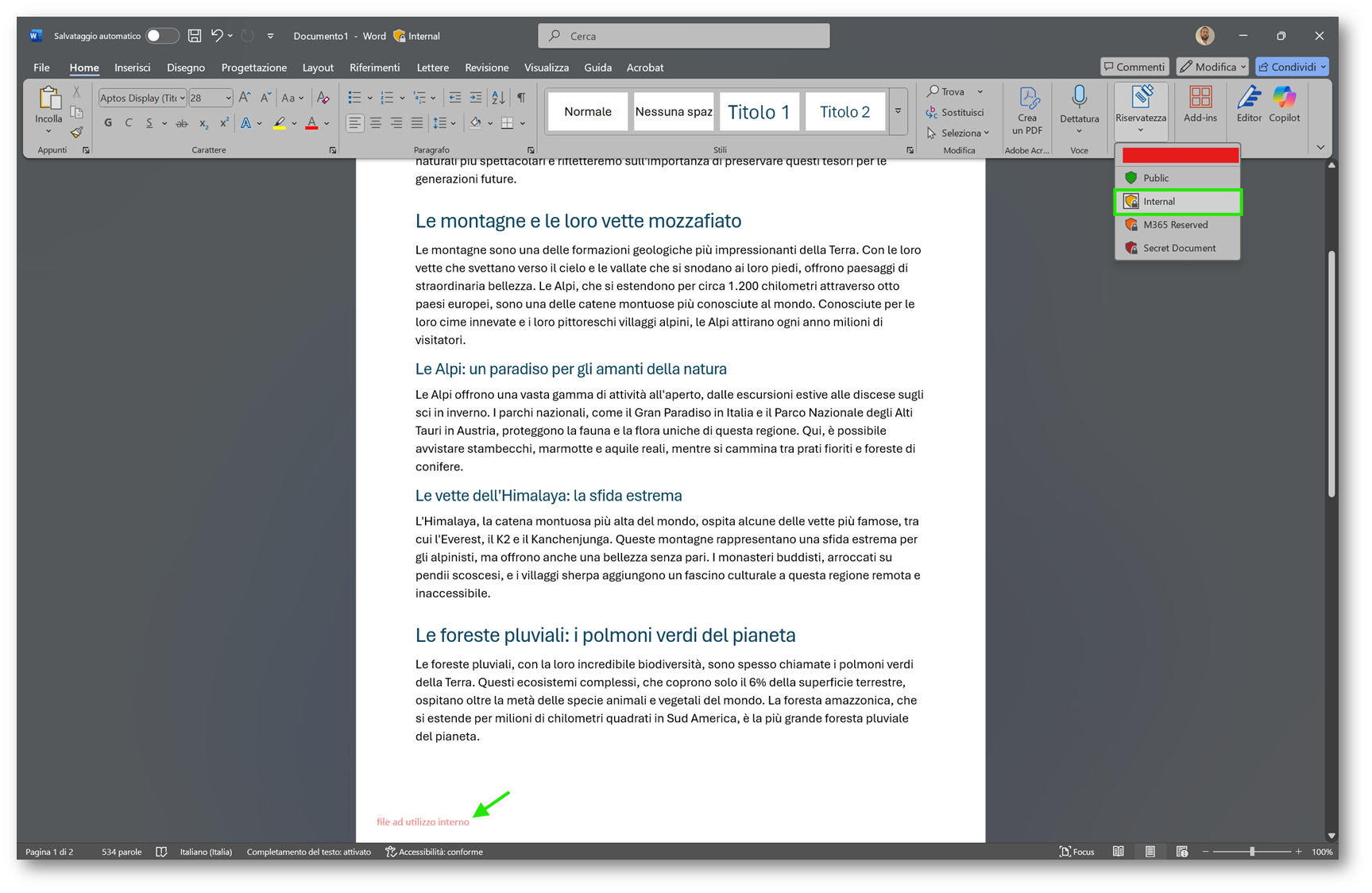Screen dimensions: 1372x893
Task: Toggle the Salvataggio automatico switch
Action: pos(161,36)
